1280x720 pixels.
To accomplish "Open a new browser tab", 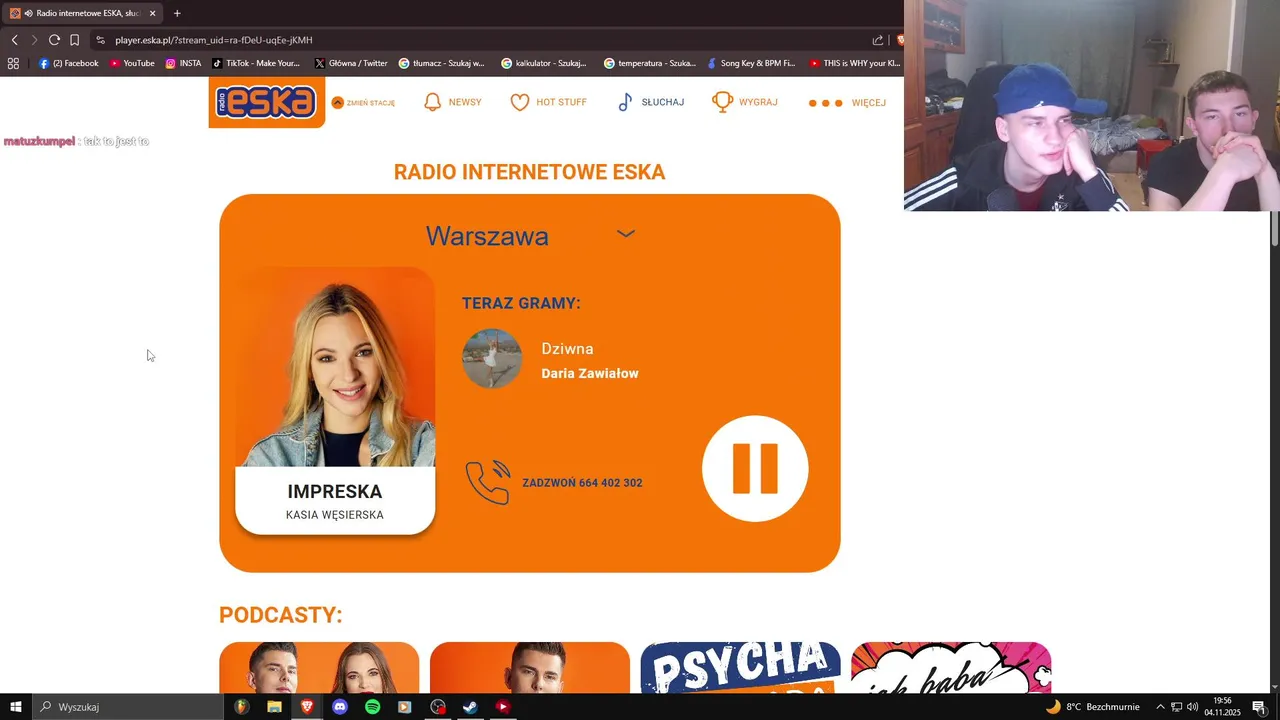I will coord(177,13).
